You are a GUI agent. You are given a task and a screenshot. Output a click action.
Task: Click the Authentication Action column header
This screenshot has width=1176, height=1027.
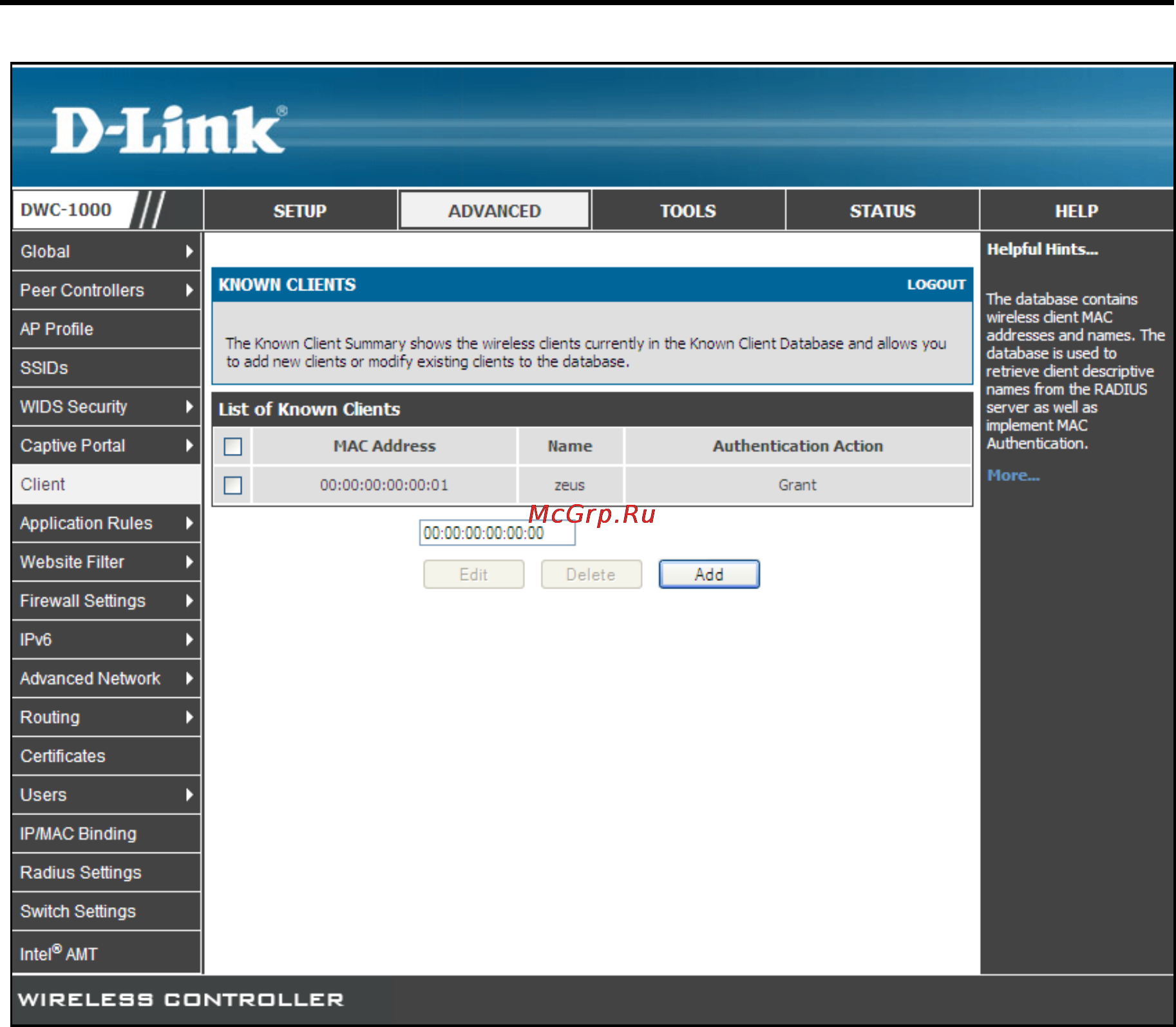pyautogui.click(x=798, y=446)
